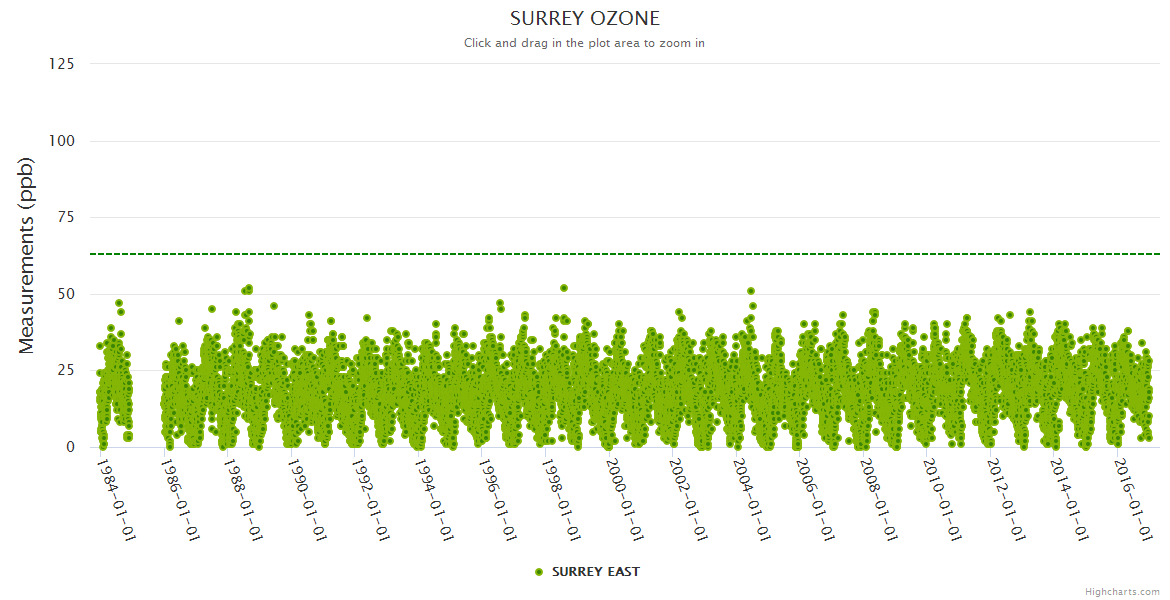
Task: Click the 'Click and drag' subtitle text
Action: [x=584, y=43]
